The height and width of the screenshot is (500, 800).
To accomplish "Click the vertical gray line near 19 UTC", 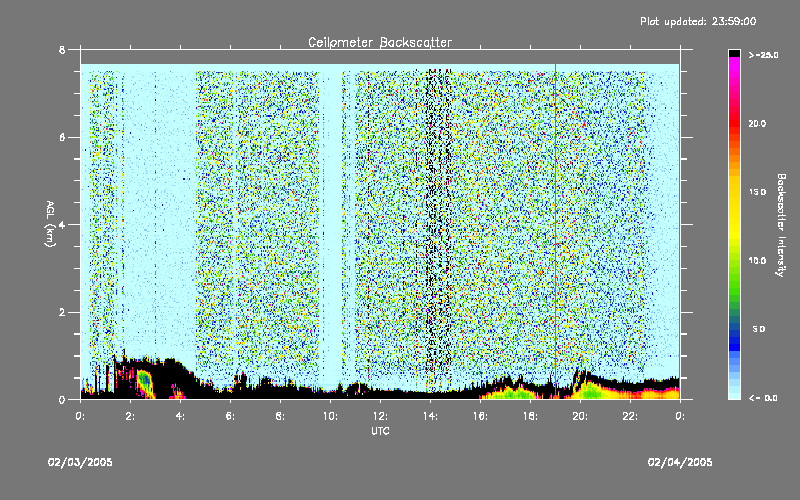I will click(x=555, y=230).
